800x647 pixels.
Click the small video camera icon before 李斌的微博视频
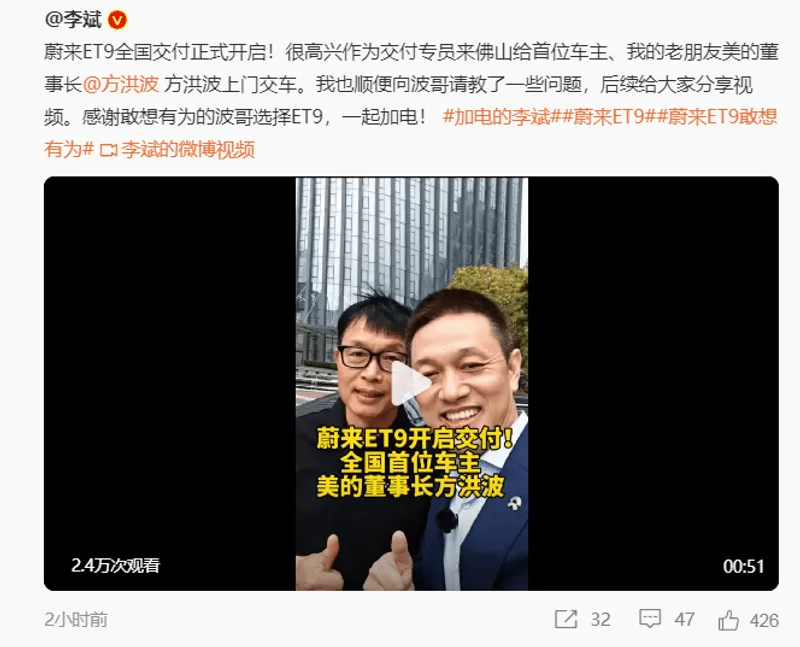[x=108, y=151]
